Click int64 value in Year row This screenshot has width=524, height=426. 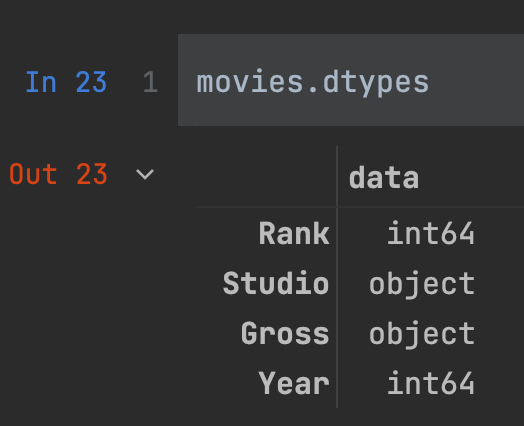coord(431,383)
